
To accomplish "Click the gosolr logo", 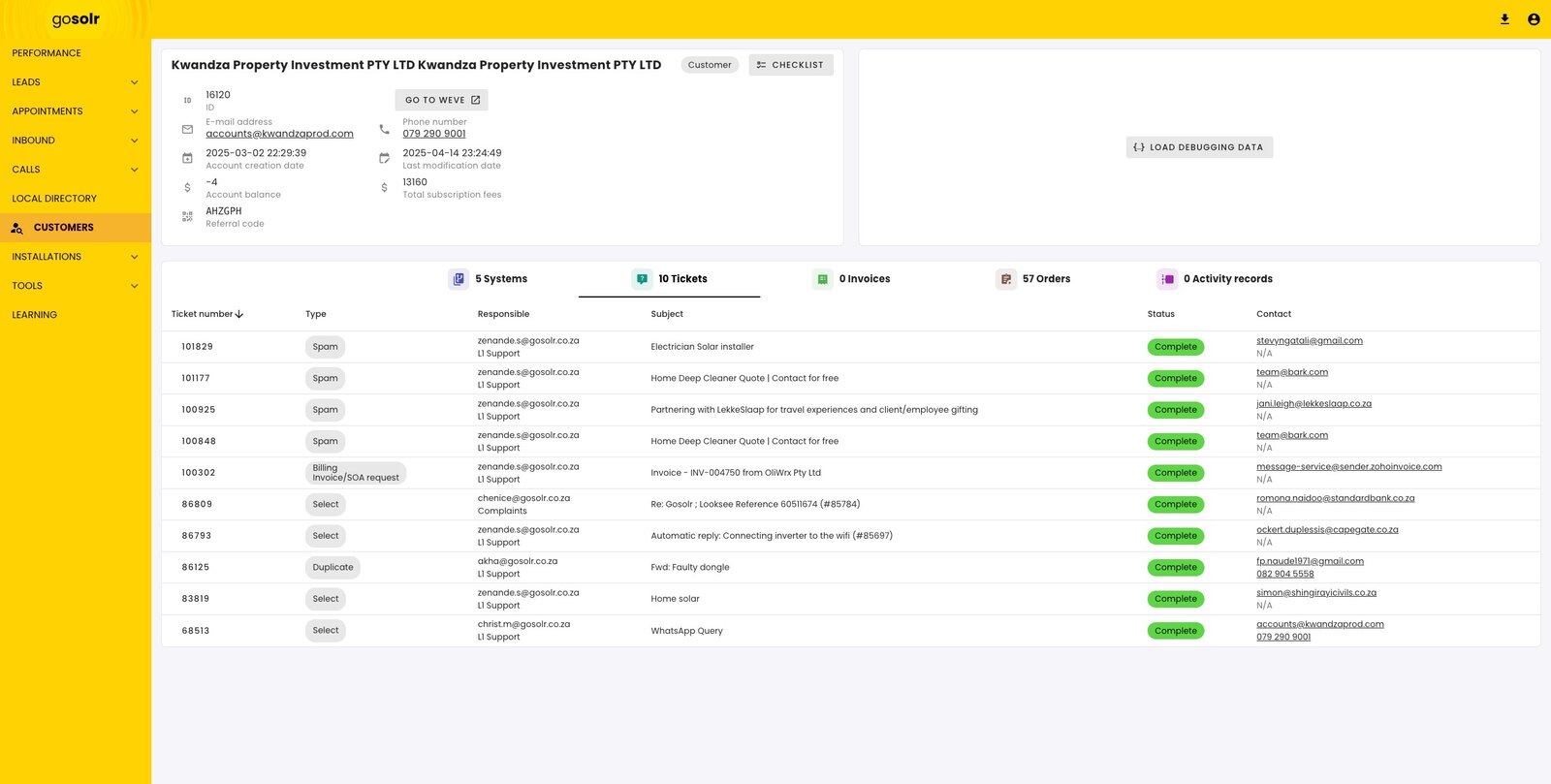I will click(76, 19).
